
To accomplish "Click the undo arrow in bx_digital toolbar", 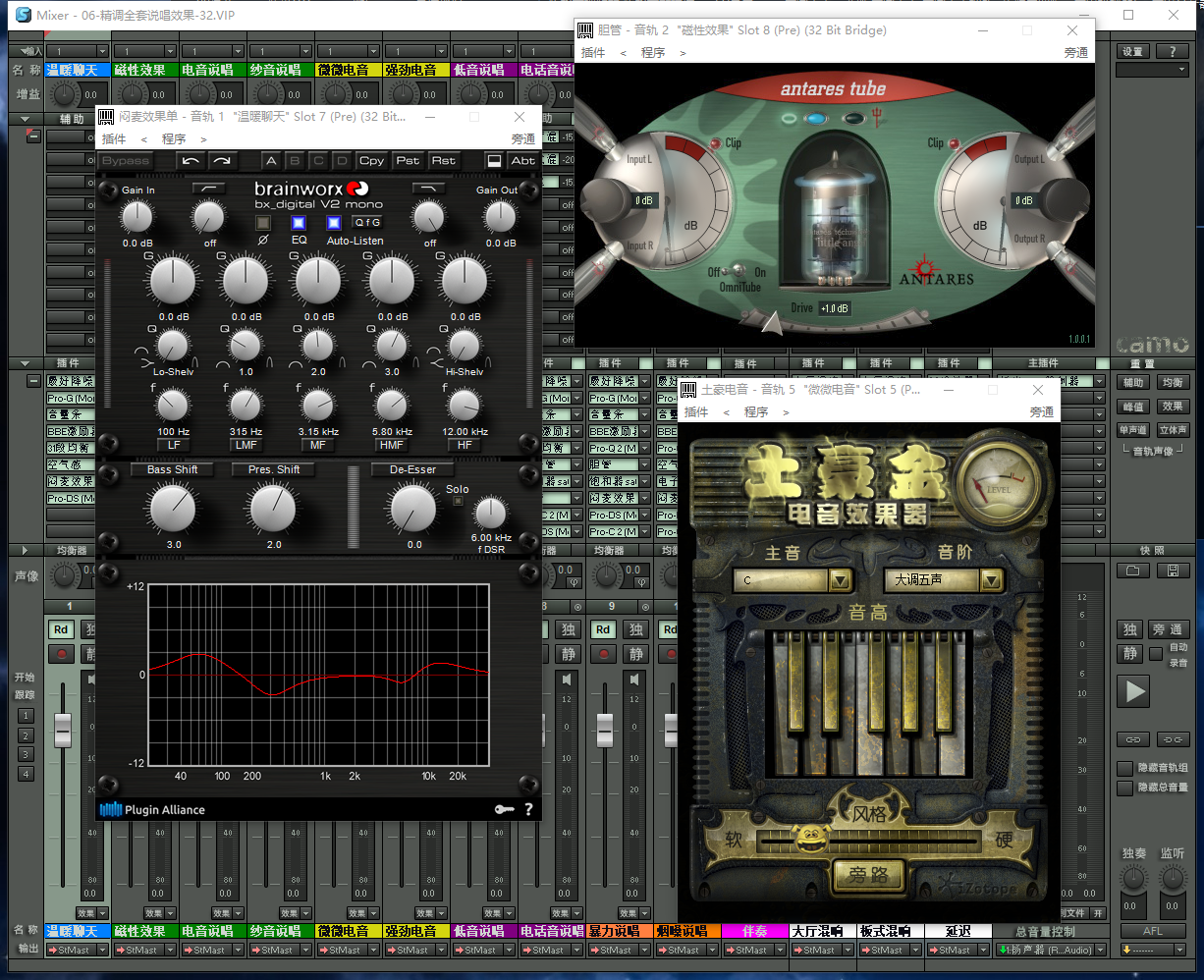I will pyautogui.click(x=192, y=161).
